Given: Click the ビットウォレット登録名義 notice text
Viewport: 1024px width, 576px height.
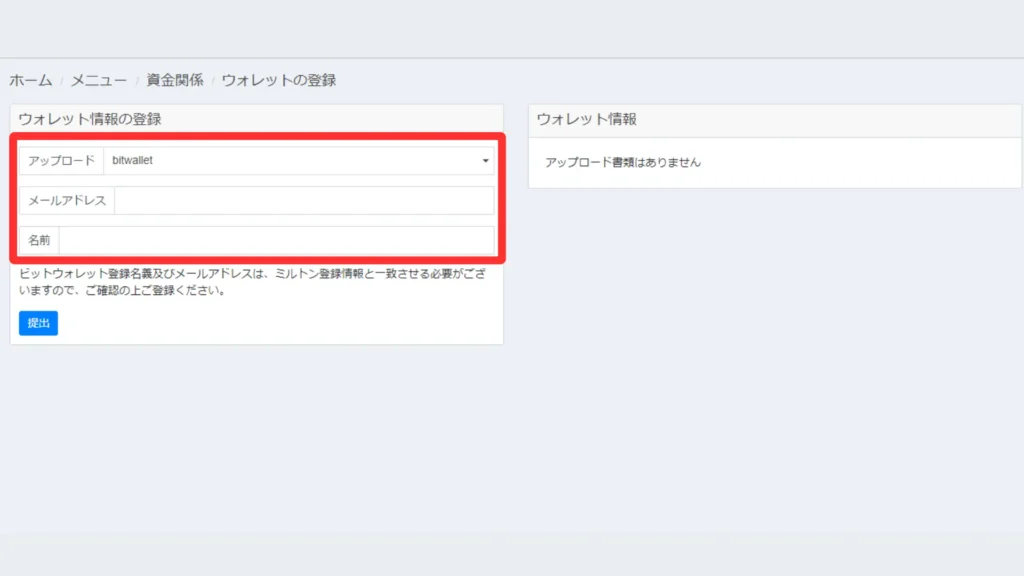Looking at the screenshot, I should (x=253, y=282).
